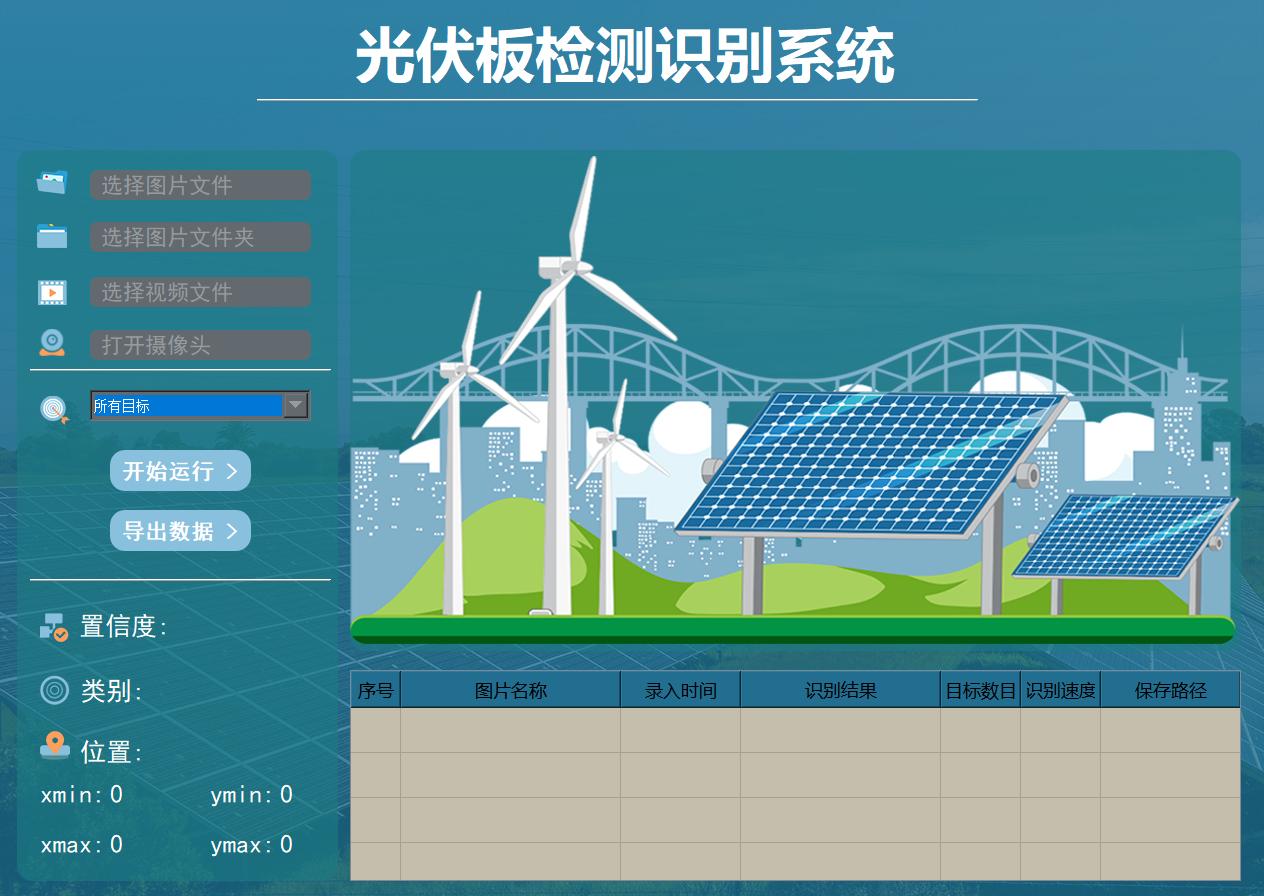1264x896 pixels.
Task: Activate 打开摄像头 to open the camera
Action: (x=200, y=345)
